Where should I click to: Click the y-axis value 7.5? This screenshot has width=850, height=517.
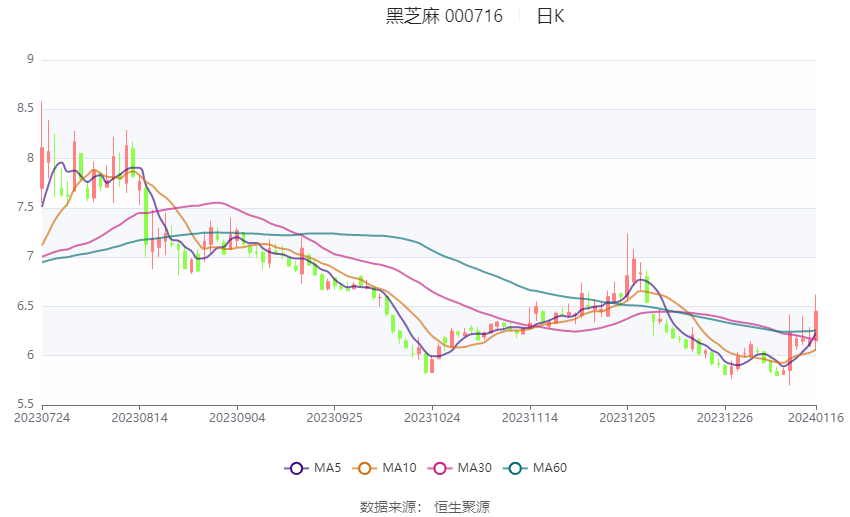tap(25, 207)
